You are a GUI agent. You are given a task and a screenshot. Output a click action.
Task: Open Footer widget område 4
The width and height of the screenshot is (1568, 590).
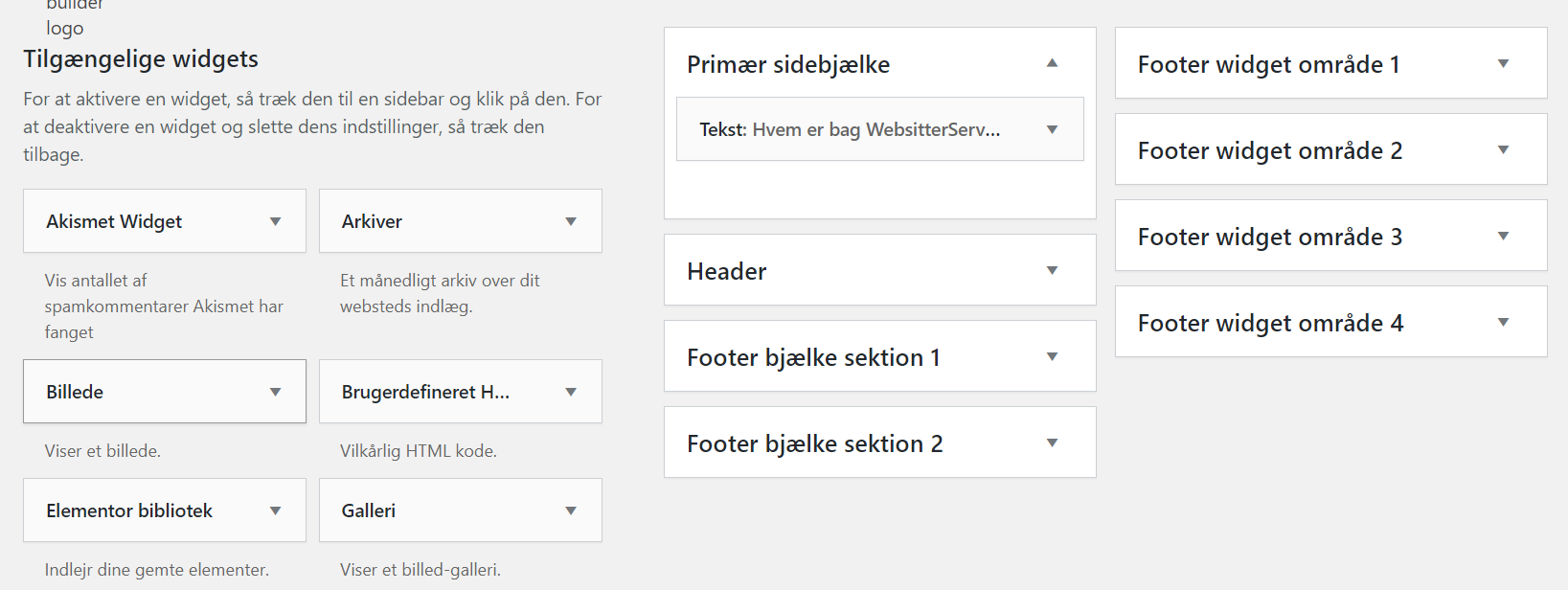[1504, 322]
